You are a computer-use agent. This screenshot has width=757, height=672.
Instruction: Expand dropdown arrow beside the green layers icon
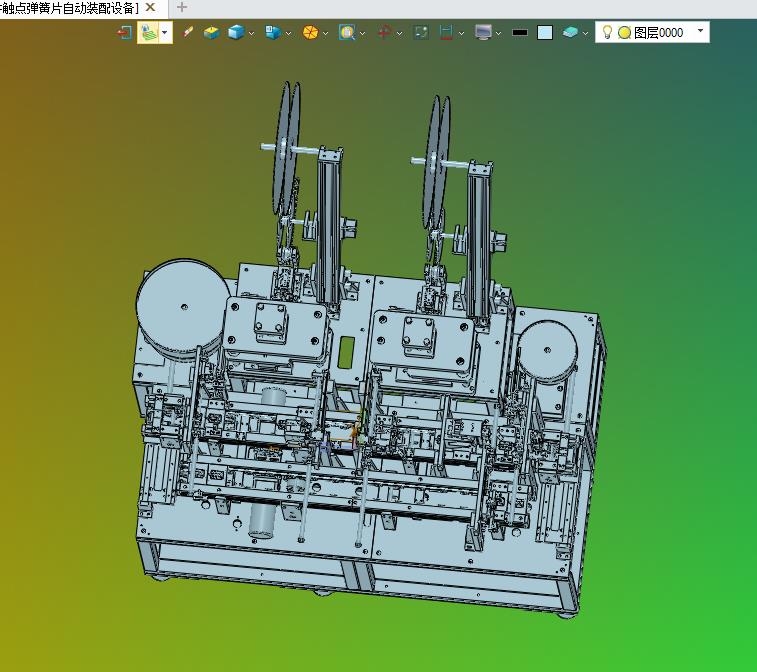[165, 32]
